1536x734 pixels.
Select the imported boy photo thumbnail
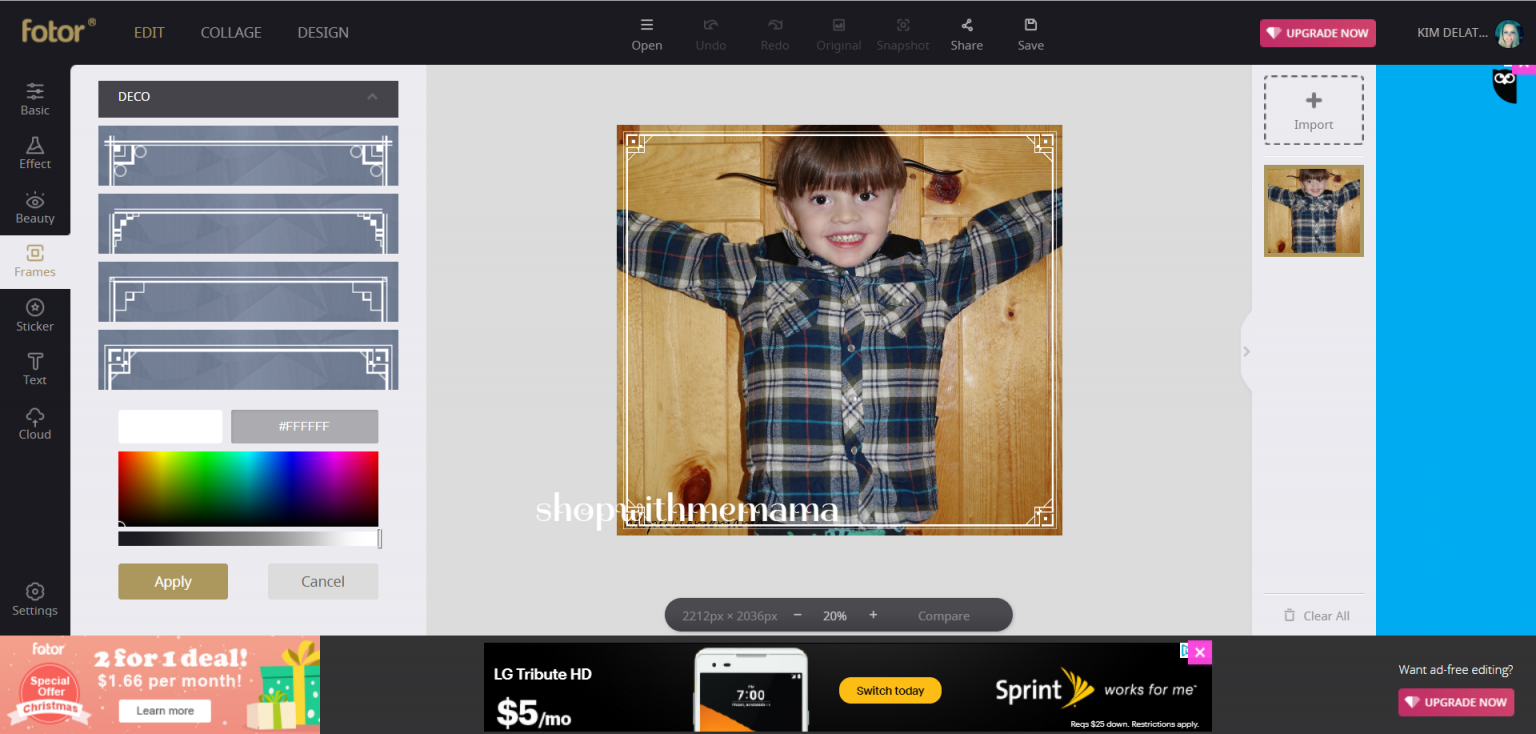[1314, 211]
